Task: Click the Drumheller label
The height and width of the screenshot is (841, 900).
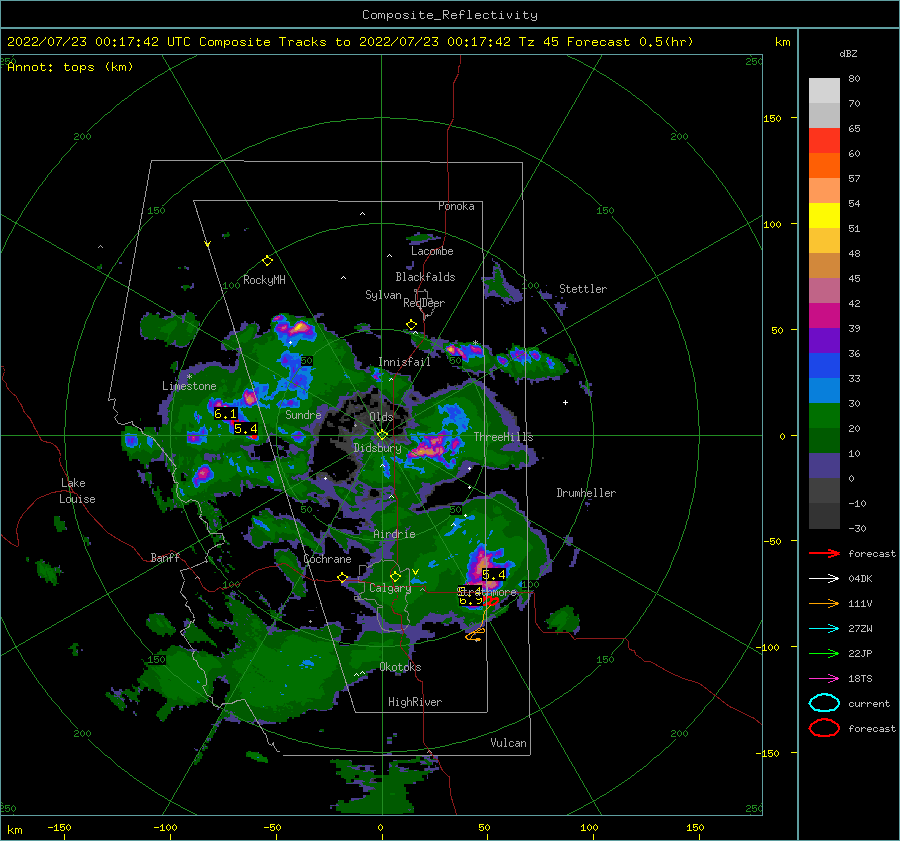Action: (x=586, y=493)
